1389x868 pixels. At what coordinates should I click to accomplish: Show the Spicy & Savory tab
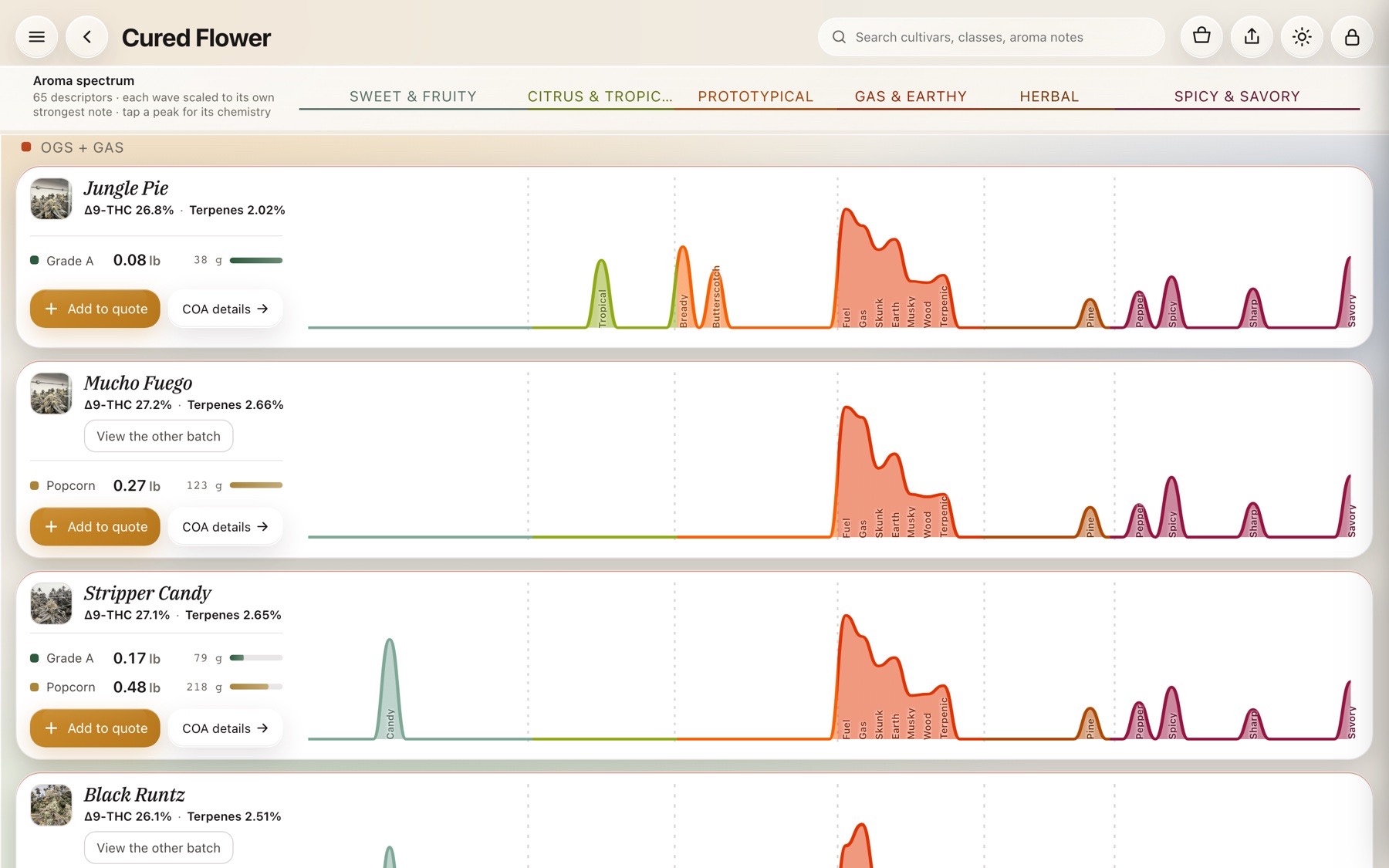click(x=1237, y=96)
